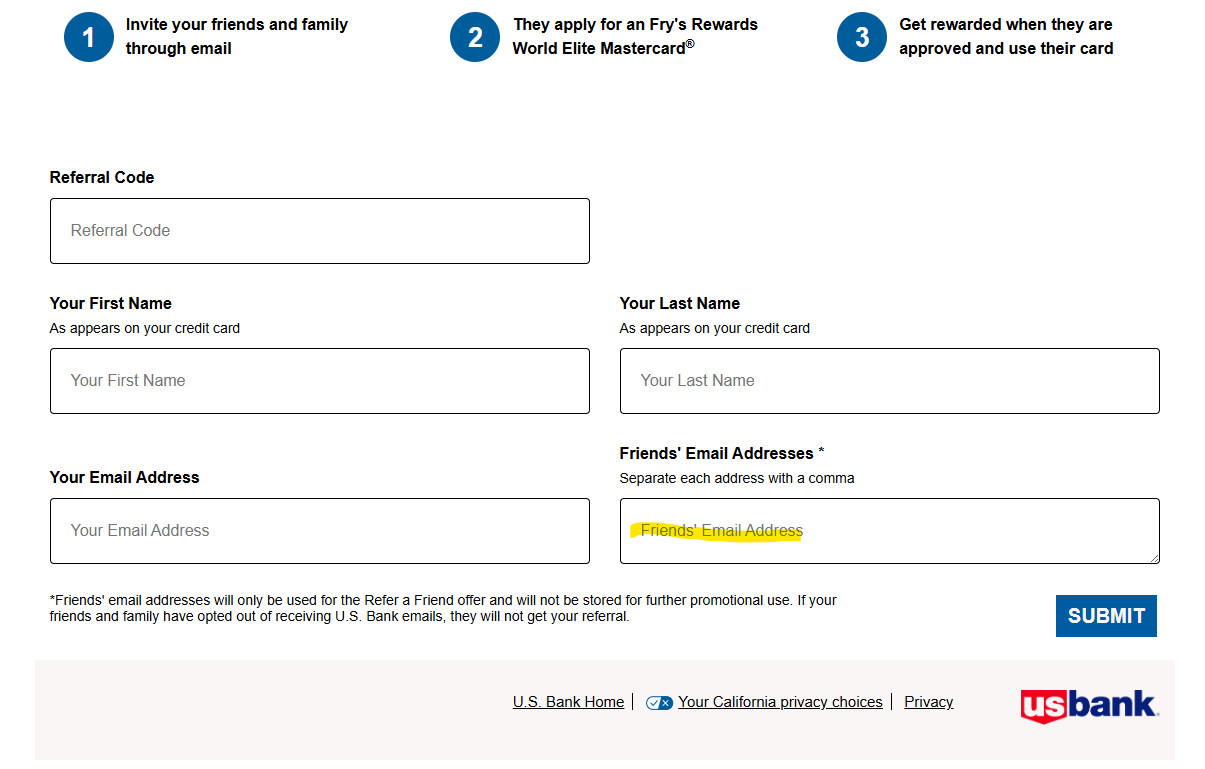Click the Referral Code label
Screen dimensions: 1205x769
pos(102,177)
